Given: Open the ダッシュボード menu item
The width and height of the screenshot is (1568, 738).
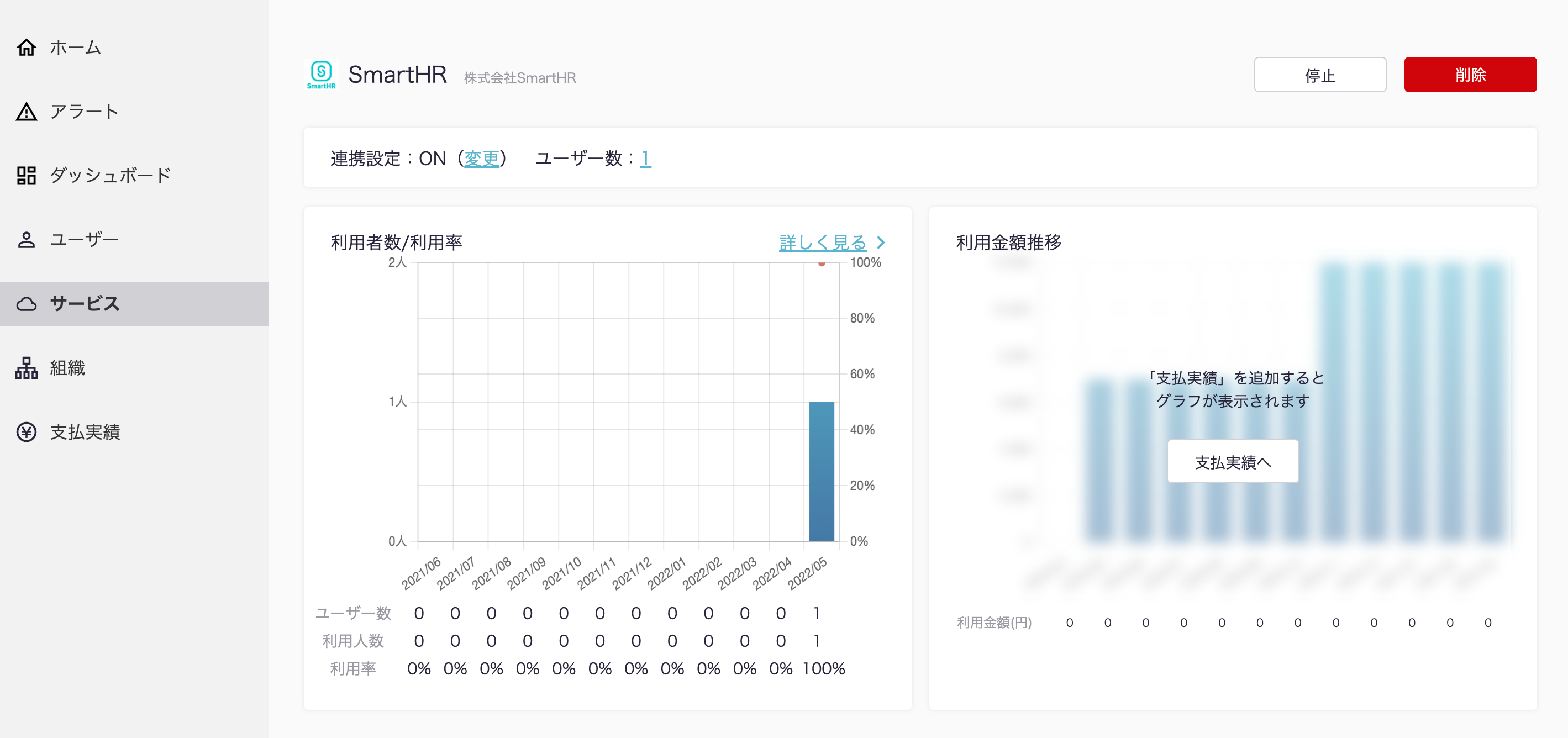Looking at the screenshot, I should (x=110, y=175).
